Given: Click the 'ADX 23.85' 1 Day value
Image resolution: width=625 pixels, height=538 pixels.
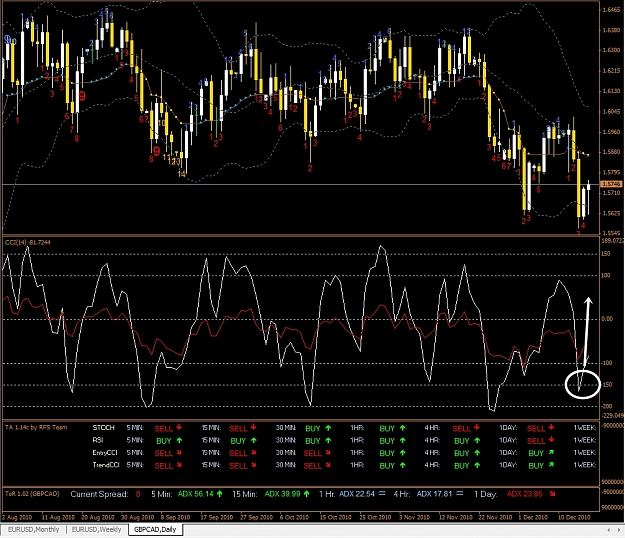Looking at the screenshot, I should click(x=525, y=494).
